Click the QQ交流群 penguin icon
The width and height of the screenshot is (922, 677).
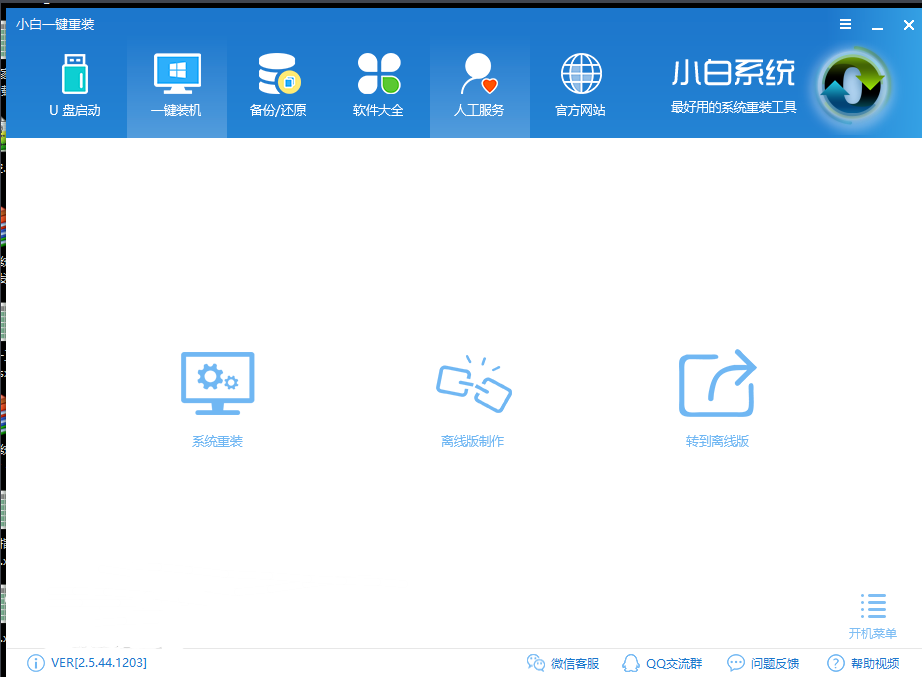[631, 662]
